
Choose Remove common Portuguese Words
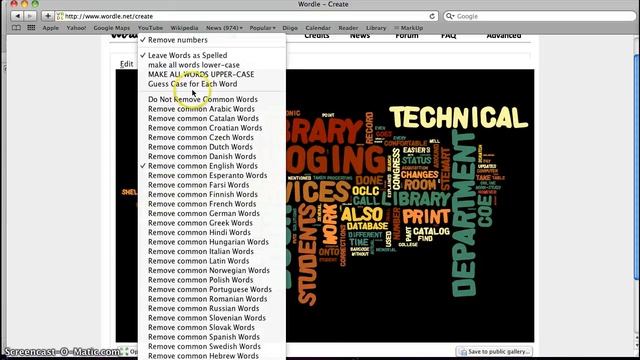212,289
